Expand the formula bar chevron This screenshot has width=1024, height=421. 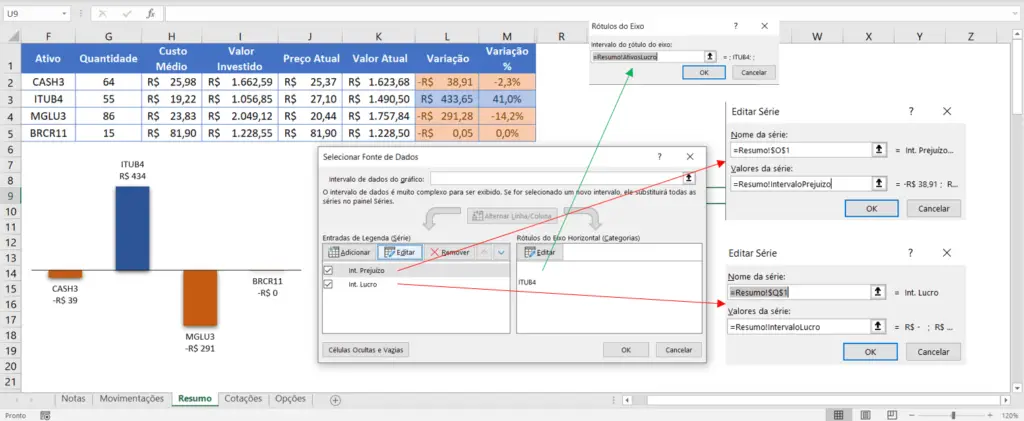pos(1016,13)
